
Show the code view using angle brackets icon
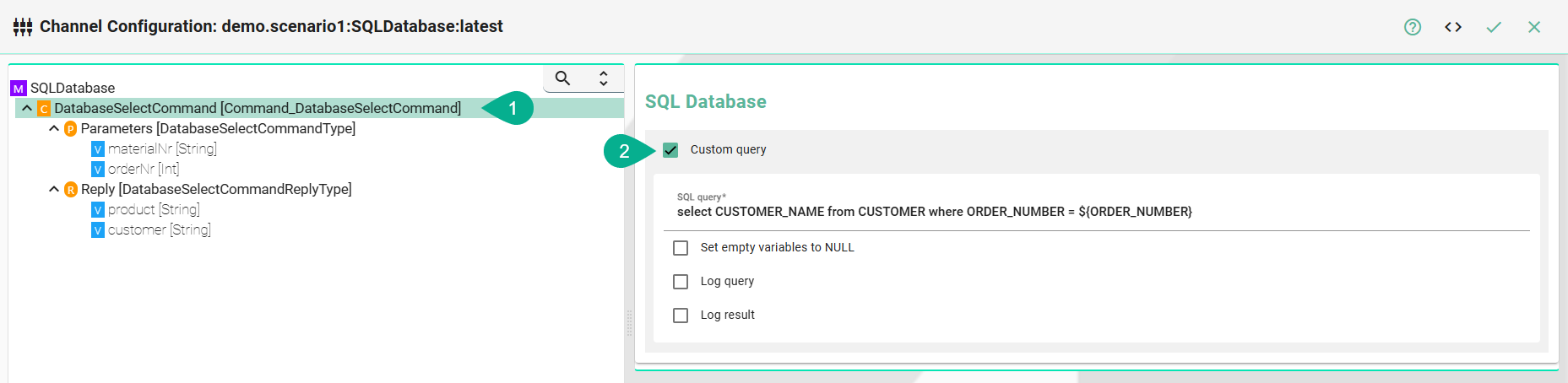[x=1452, y=27]
